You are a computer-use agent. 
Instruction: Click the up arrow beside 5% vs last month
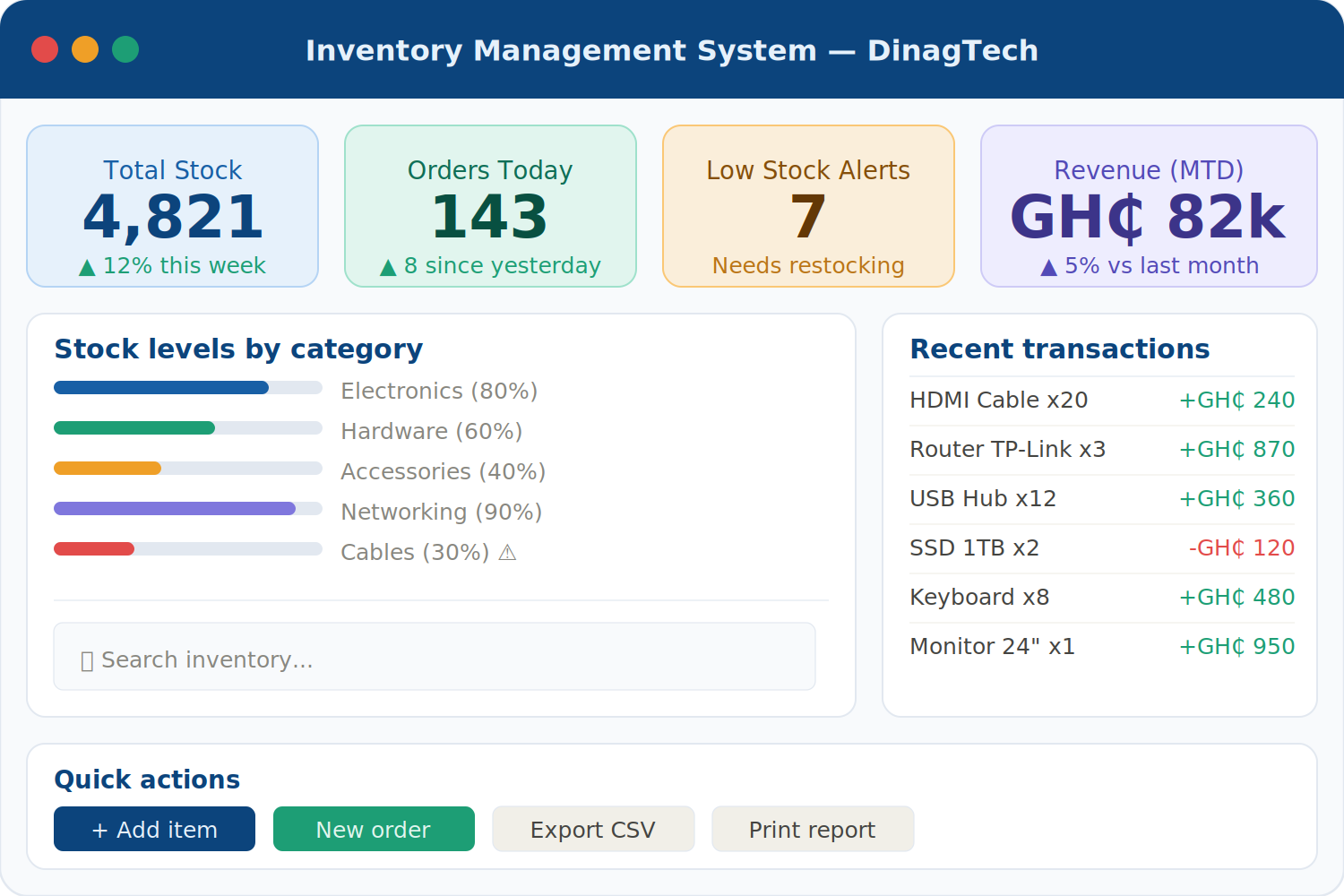(1048, 267)
